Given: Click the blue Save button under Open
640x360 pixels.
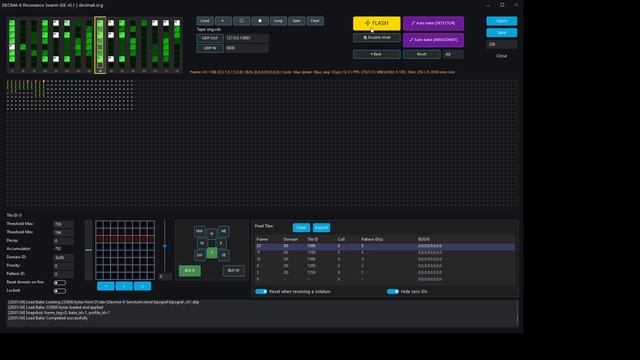Looking at the screenshot, I should point(502,33).
